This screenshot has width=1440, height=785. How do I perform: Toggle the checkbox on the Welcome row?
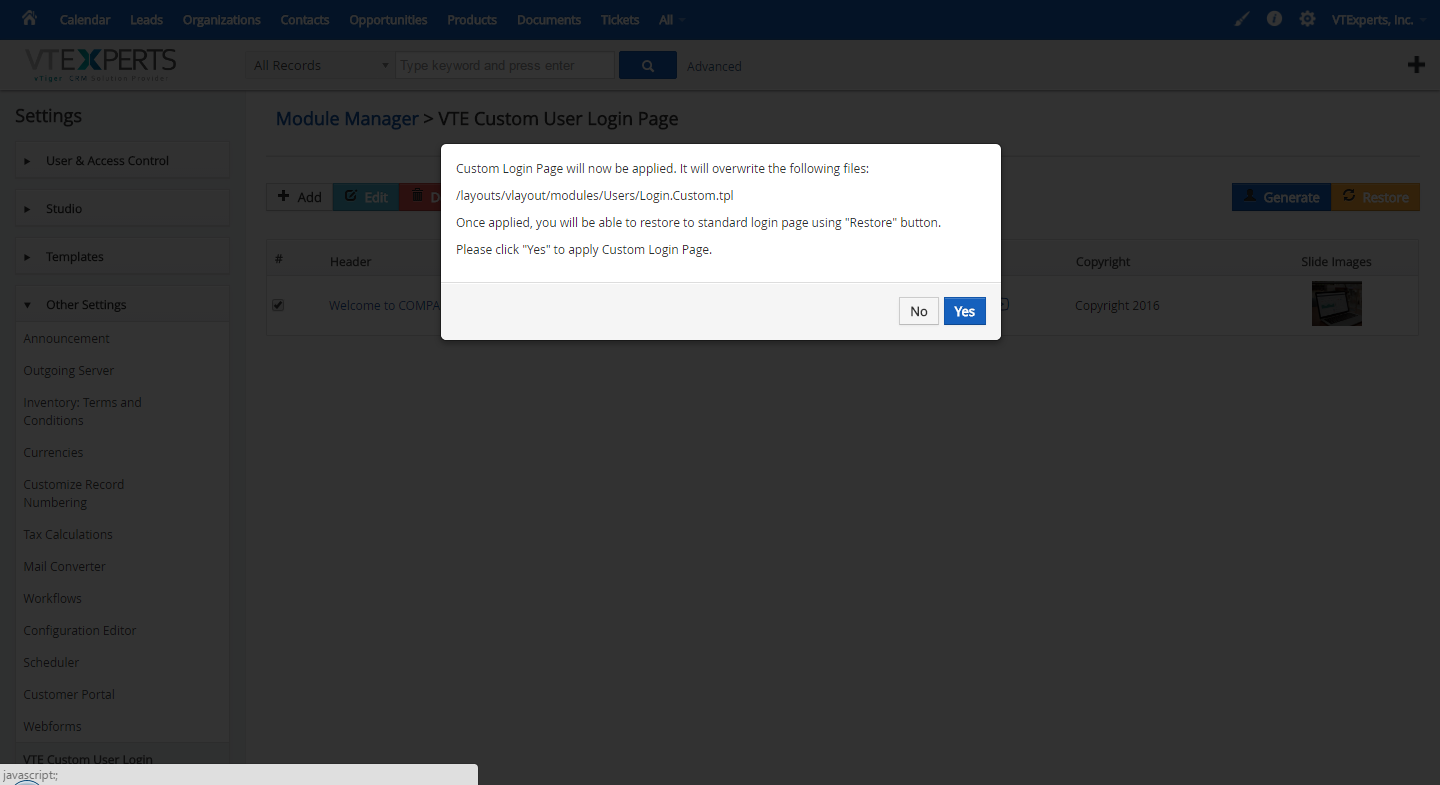(278, 305)
